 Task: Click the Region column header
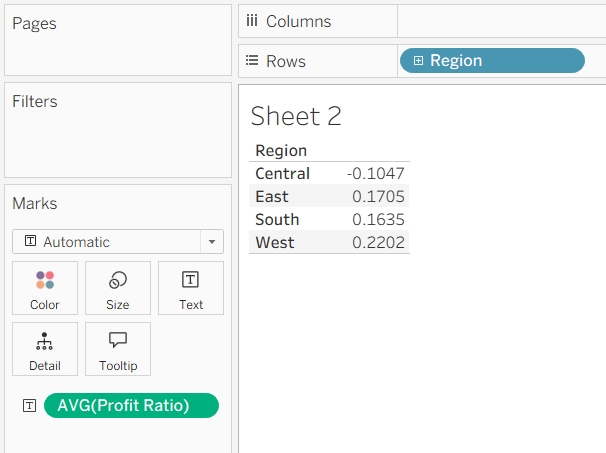click(281, 151)
